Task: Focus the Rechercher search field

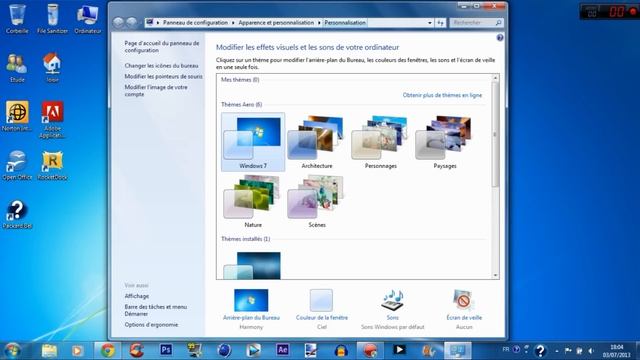Action: point(476,23)
